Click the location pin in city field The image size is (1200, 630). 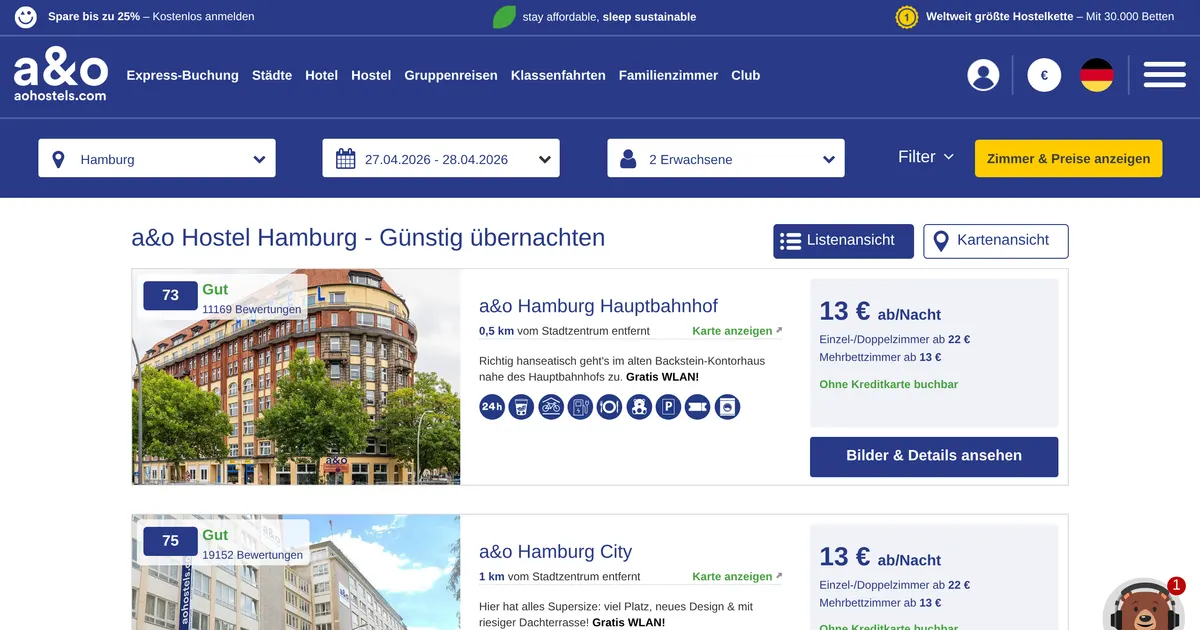click(58, 159)
